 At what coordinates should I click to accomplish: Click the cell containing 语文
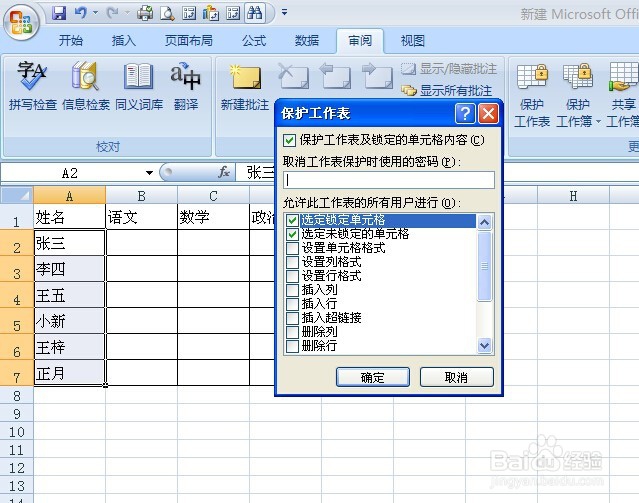(x=141, y=217)
